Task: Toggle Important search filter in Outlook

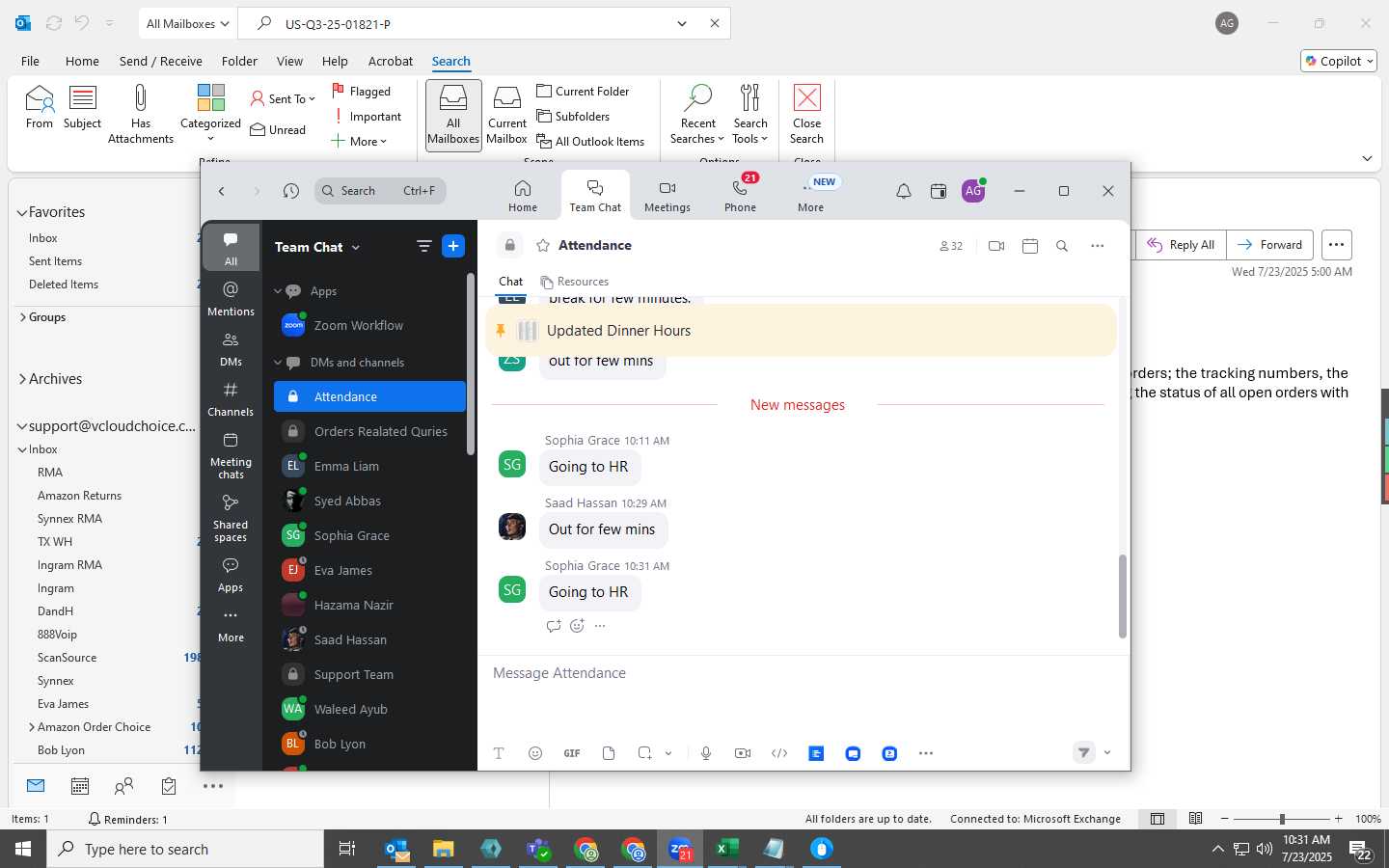Action: point(367,116)
